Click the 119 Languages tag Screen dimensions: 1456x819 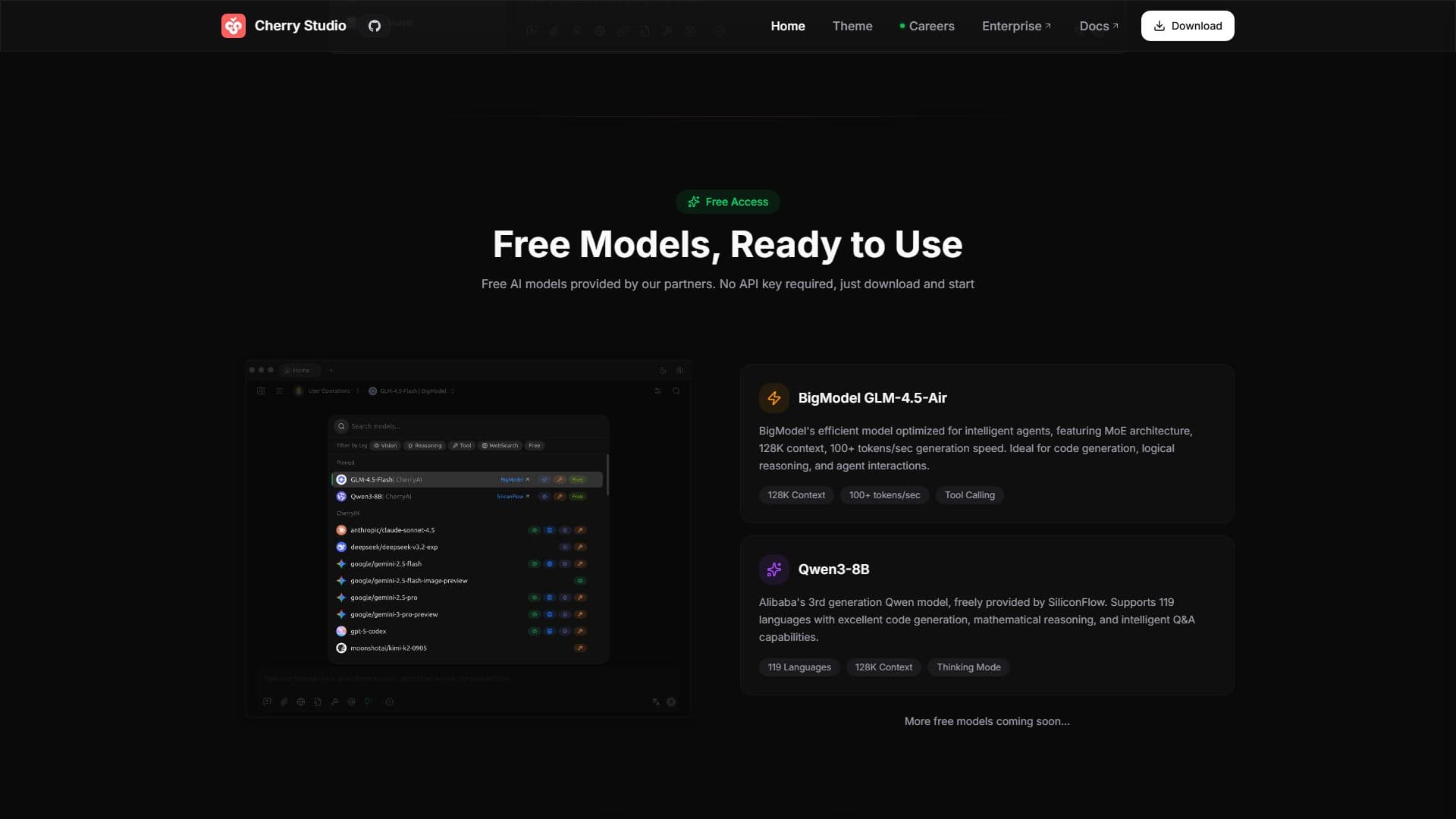799,667
